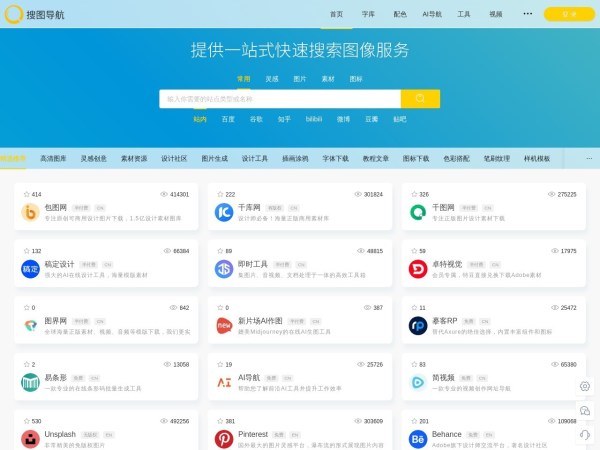This screenshot has height=450, width=600.
Task: Open the Pinterest logo icon
Action: pos(224,439)
